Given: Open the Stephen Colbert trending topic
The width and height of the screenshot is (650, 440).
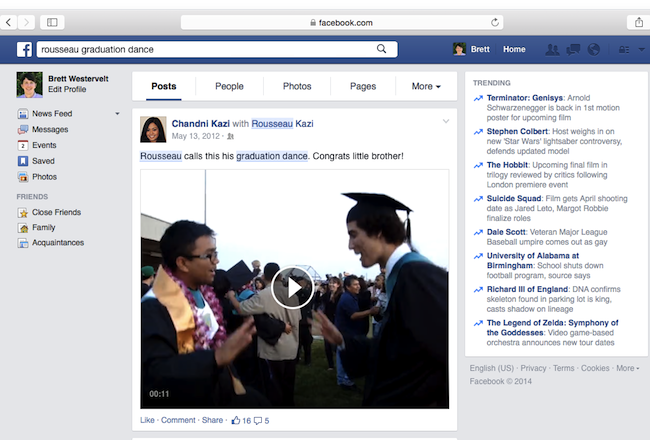Looking at the screenshot, I should [517, 131].
